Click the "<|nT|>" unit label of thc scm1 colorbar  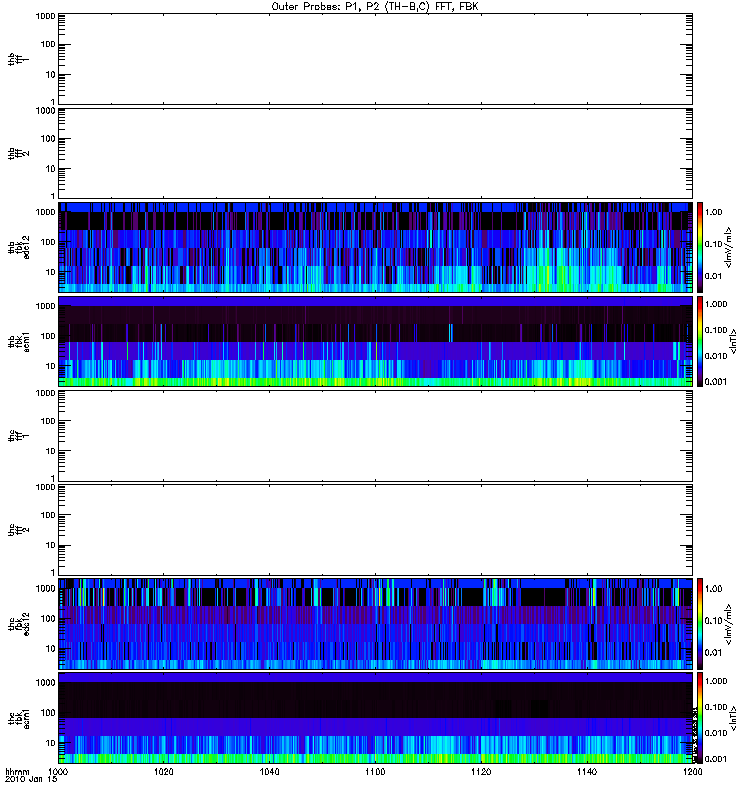pos(733,718)
